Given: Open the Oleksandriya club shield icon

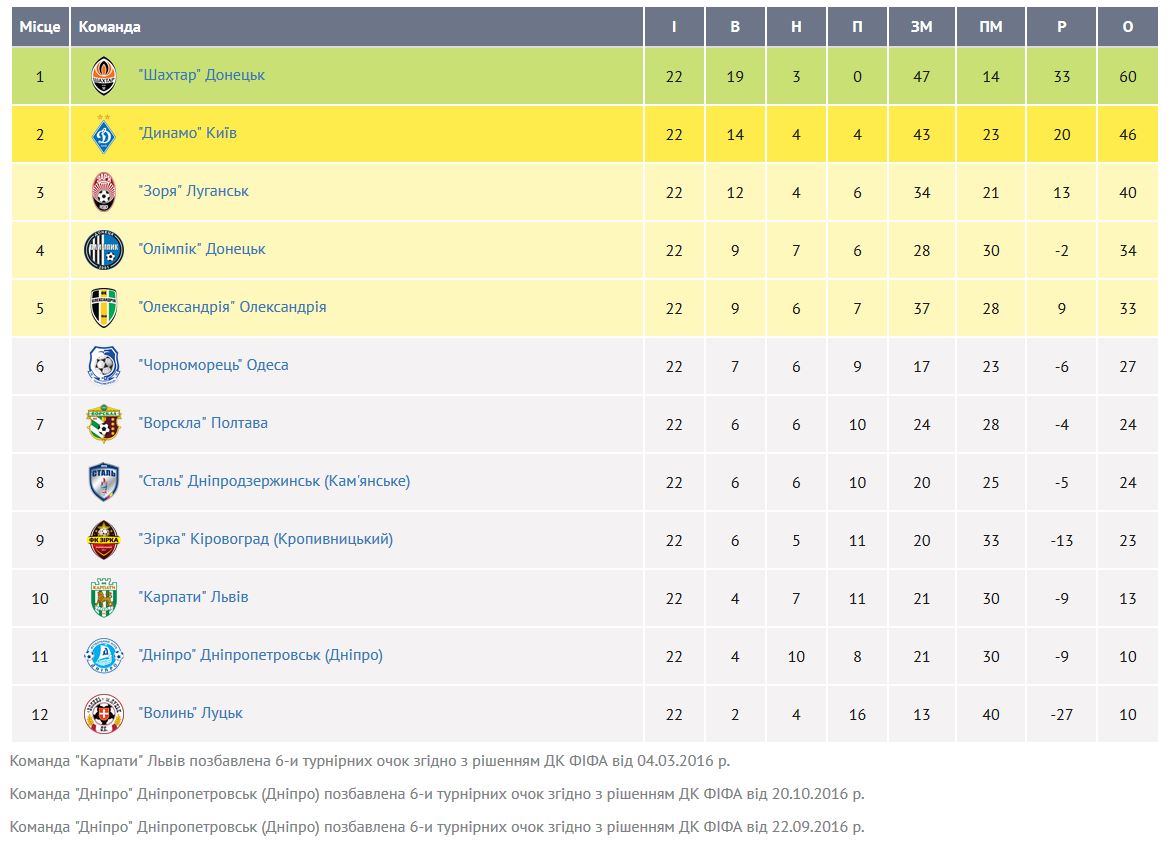Looking at the screenshot, I should [104, 308].
